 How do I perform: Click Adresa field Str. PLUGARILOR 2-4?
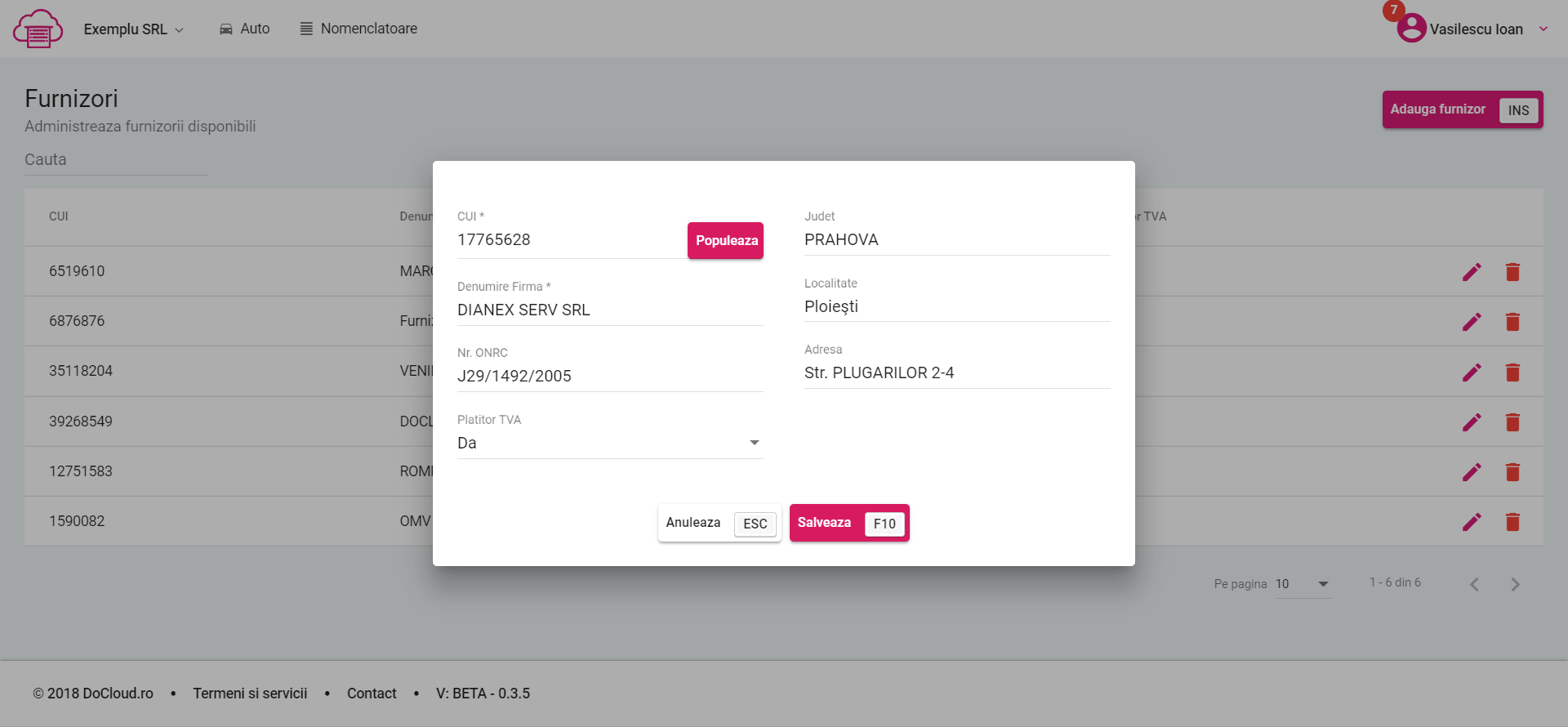(x=957, y=373)
